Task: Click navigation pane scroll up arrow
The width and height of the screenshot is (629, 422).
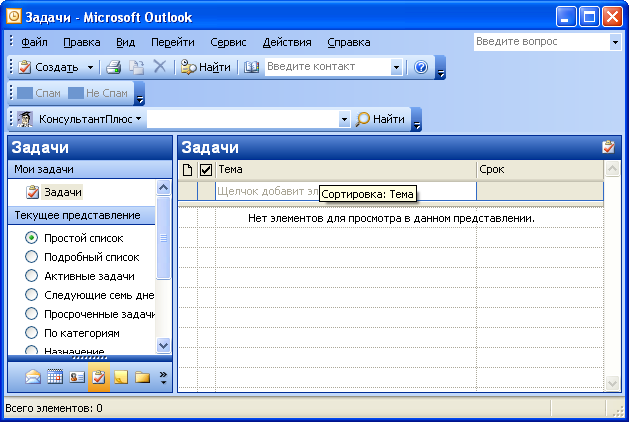Action: coord(163,187)
